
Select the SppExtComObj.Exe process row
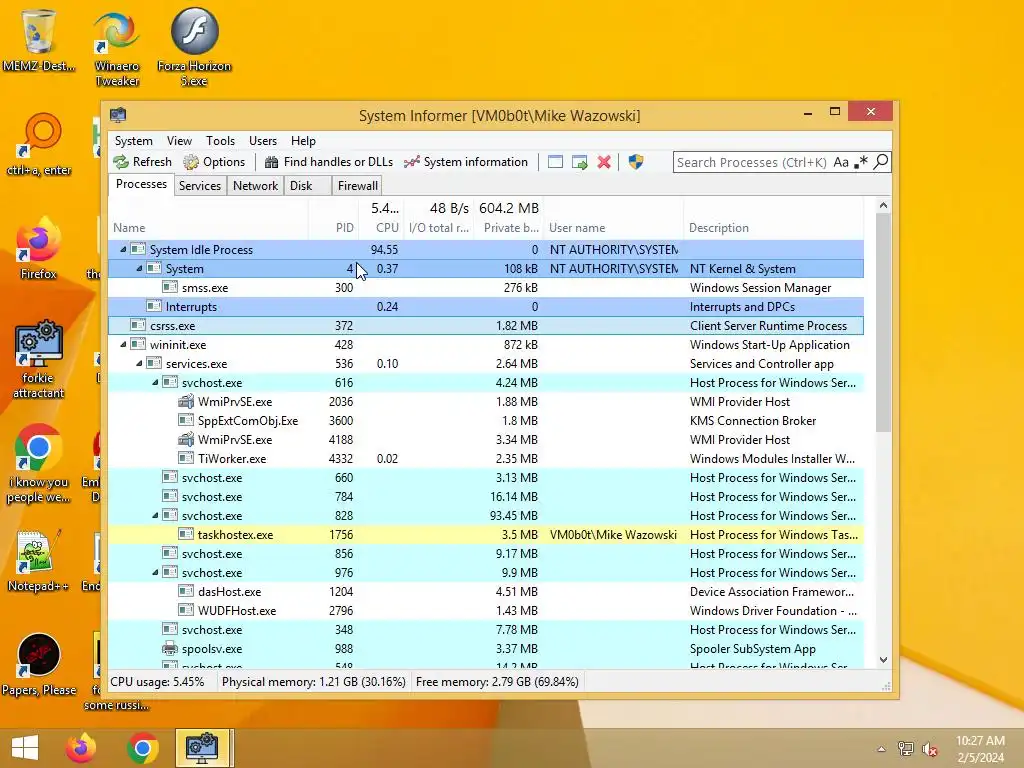[x=486, y=421]
